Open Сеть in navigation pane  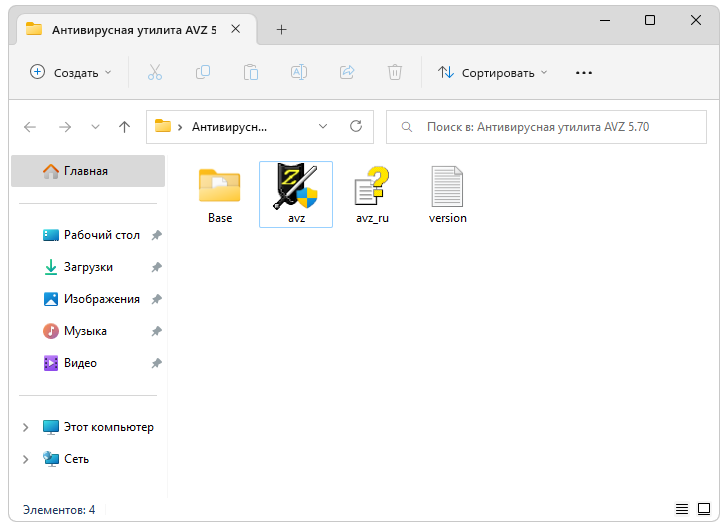[x=66, y=459]
